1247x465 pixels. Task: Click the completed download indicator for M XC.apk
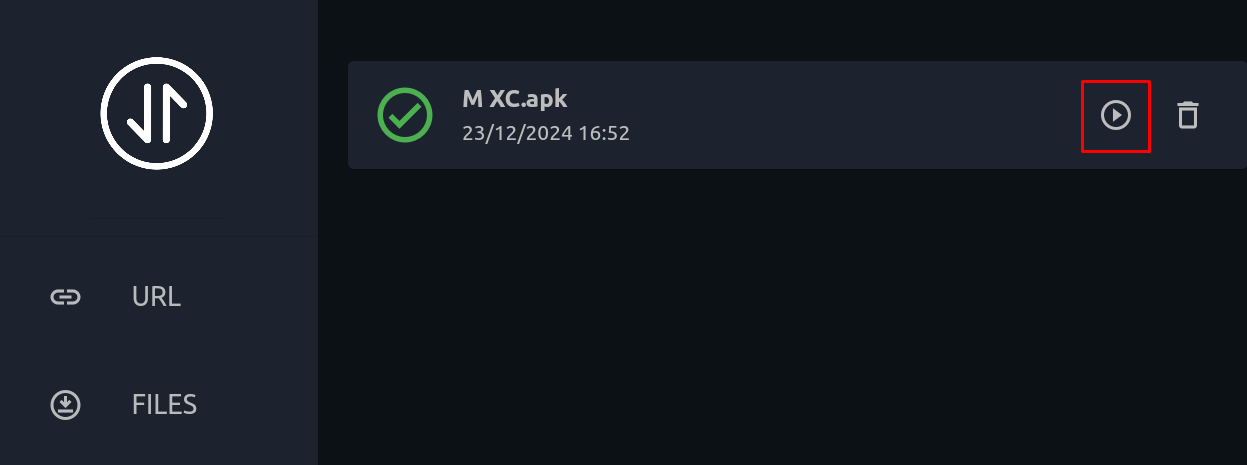(x=405, y=115)
